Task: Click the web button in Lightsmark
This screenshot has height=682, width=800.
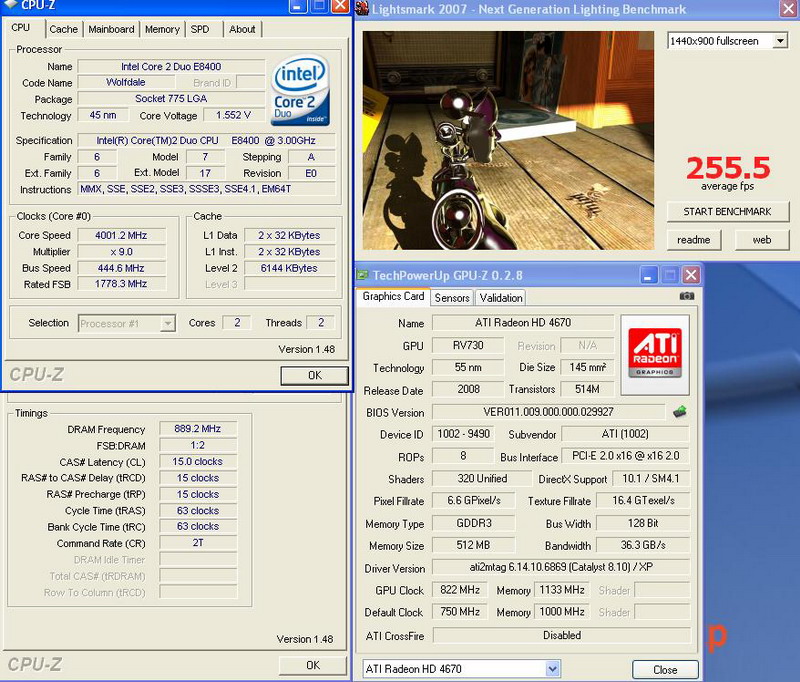Action: (x=762, y=240)
